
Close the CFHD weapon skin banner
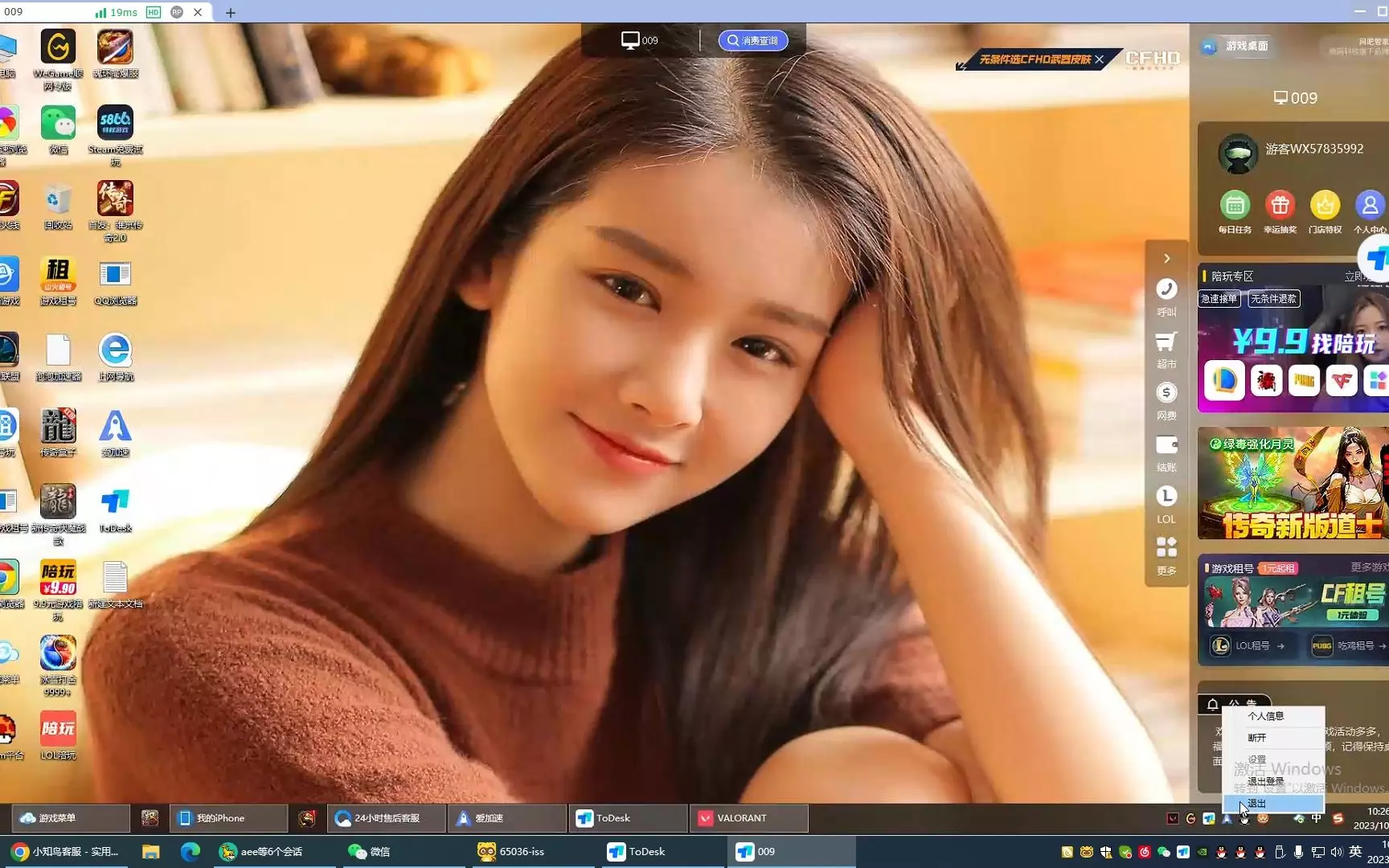(1099, 59)
